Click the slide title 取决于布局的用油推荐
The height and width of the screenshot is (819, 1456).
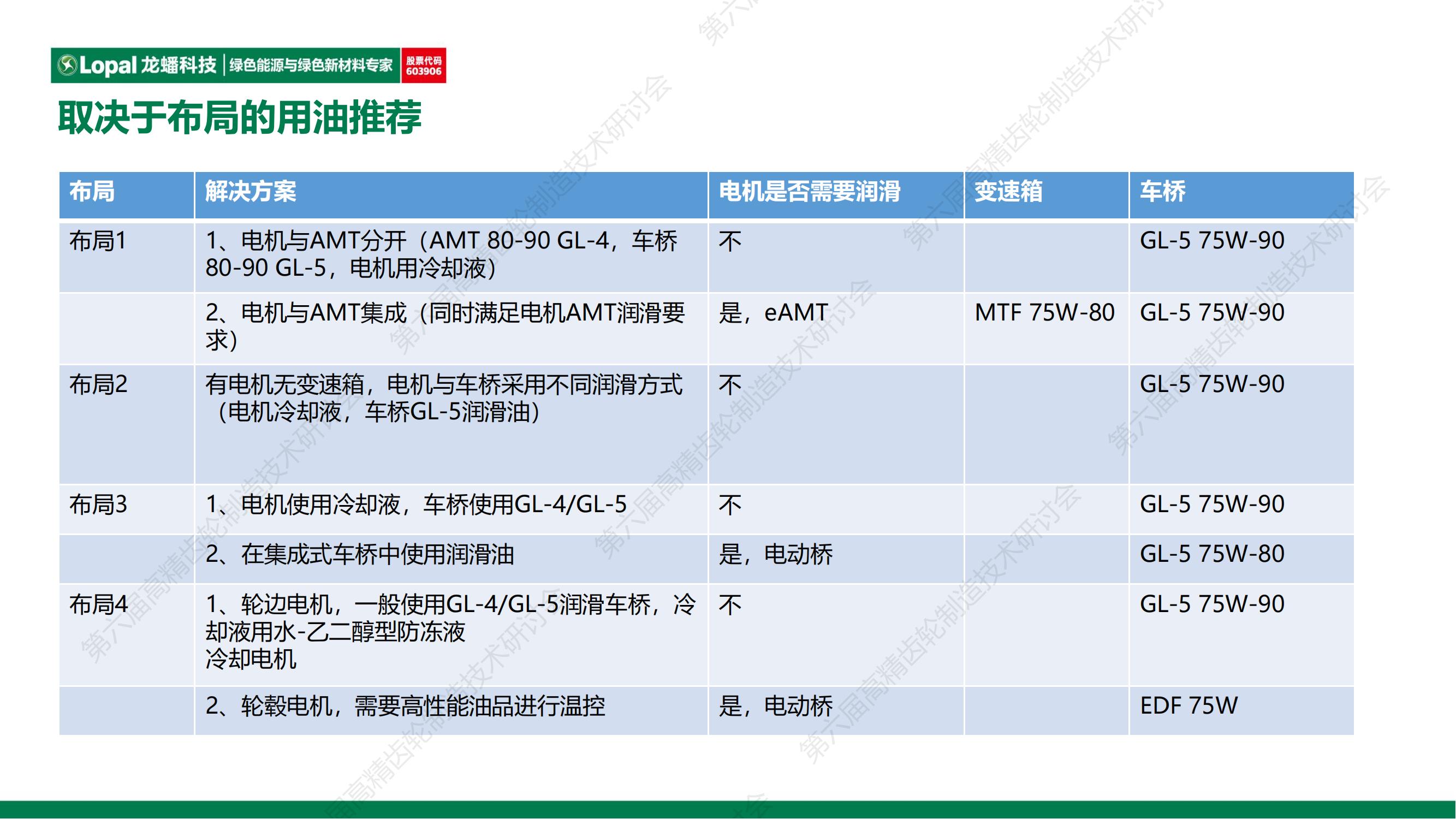point(240,117)
